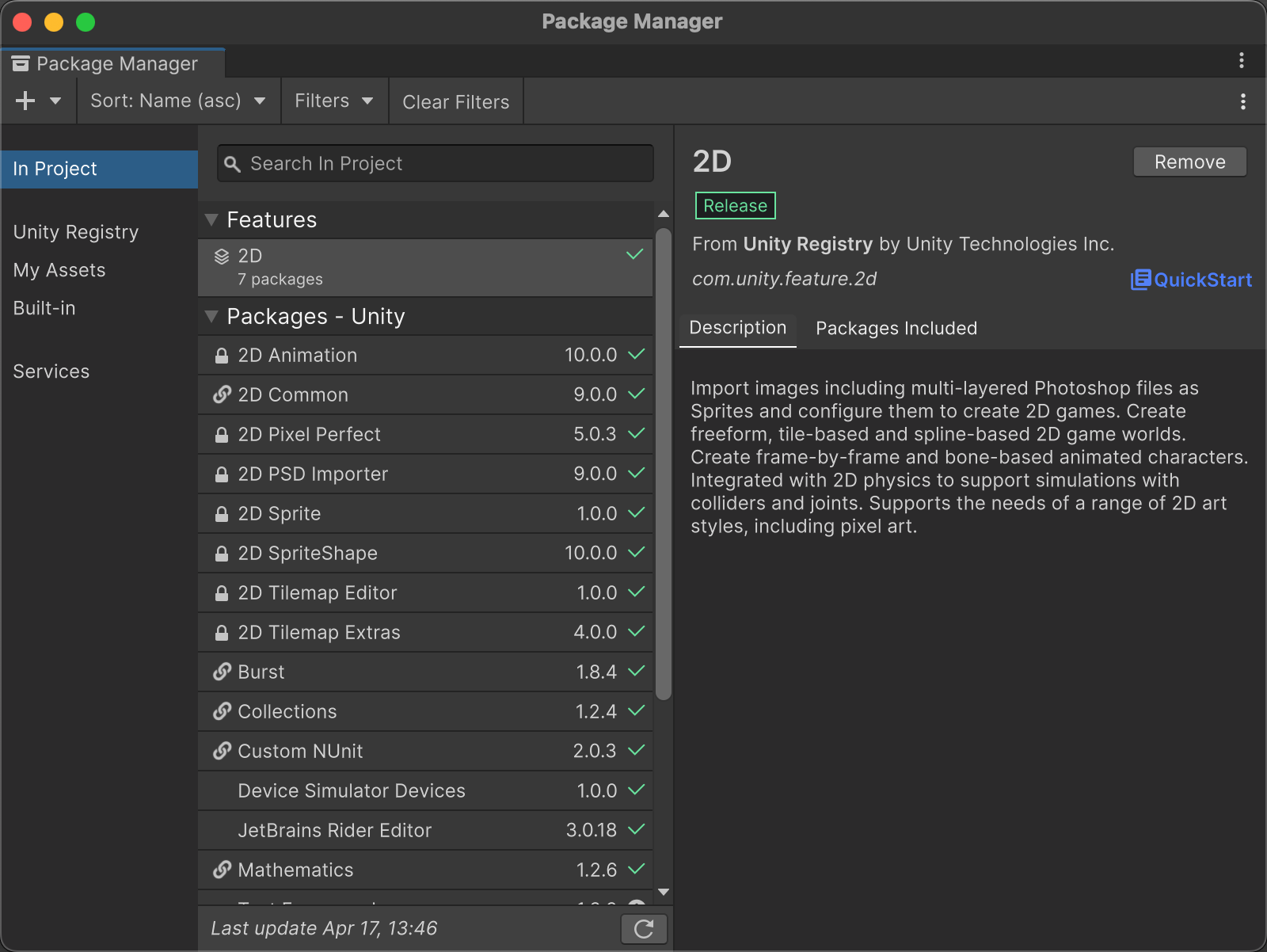This screenshot has width=1267, height=952.
Task: Open the Filters dropdown
Action: [334, 101]
